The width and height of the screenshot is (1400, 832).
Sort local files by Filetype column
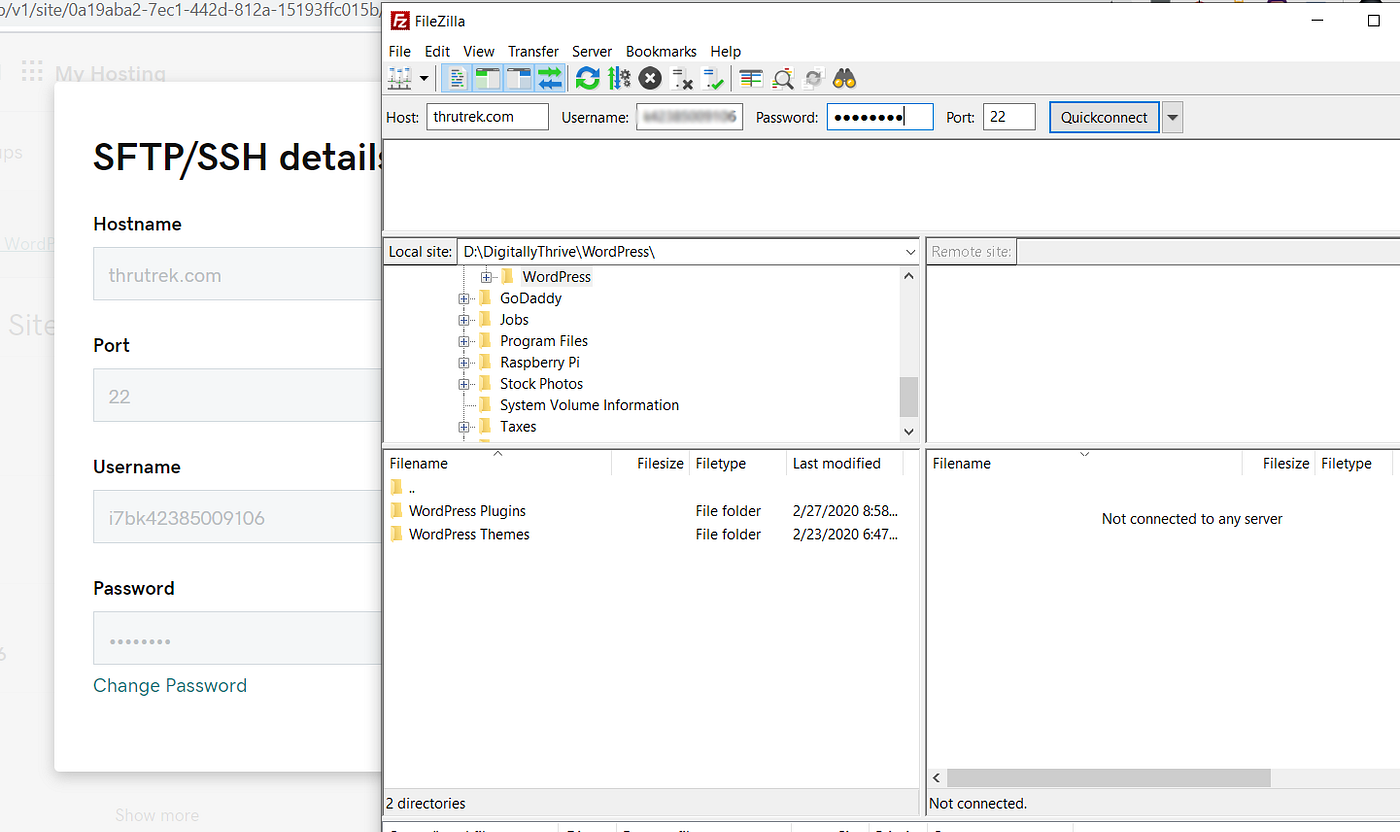(x=737, y=463)
